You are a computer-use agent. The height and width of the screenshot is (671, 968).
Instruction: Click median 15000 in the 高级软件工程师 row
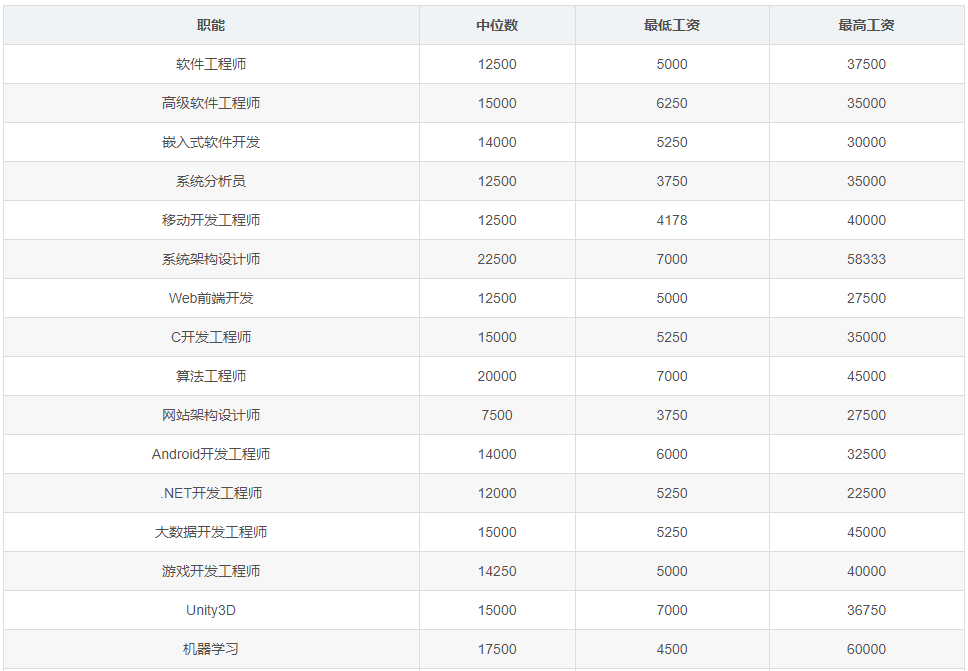[497, 103]
